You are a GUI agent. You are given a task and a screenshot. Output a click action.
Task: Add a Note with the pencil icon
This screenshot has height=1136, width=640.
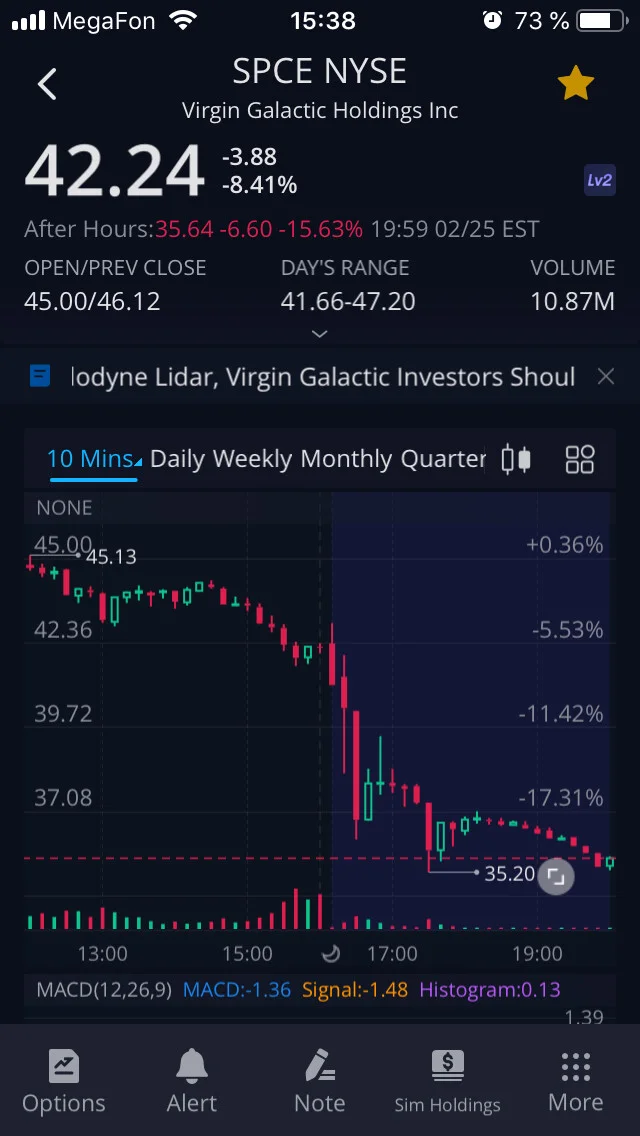[320, 1082]
